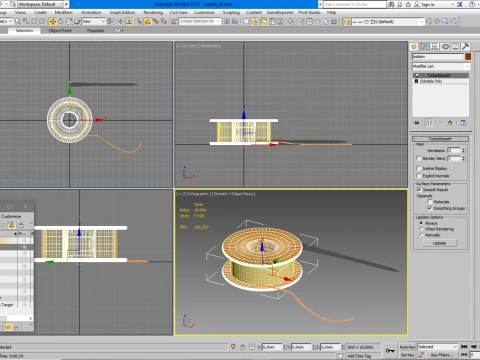Select Always update option
The height and width of the screenshot is (360, 480).
(421, 223)
